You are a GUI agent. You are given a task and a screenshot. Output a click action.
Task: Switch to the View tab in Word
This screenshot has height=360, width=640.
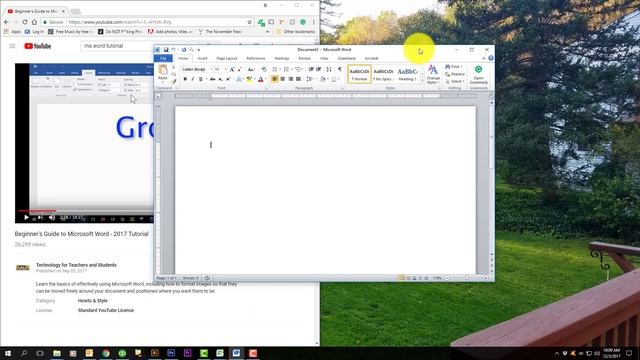tap(324, 58)
